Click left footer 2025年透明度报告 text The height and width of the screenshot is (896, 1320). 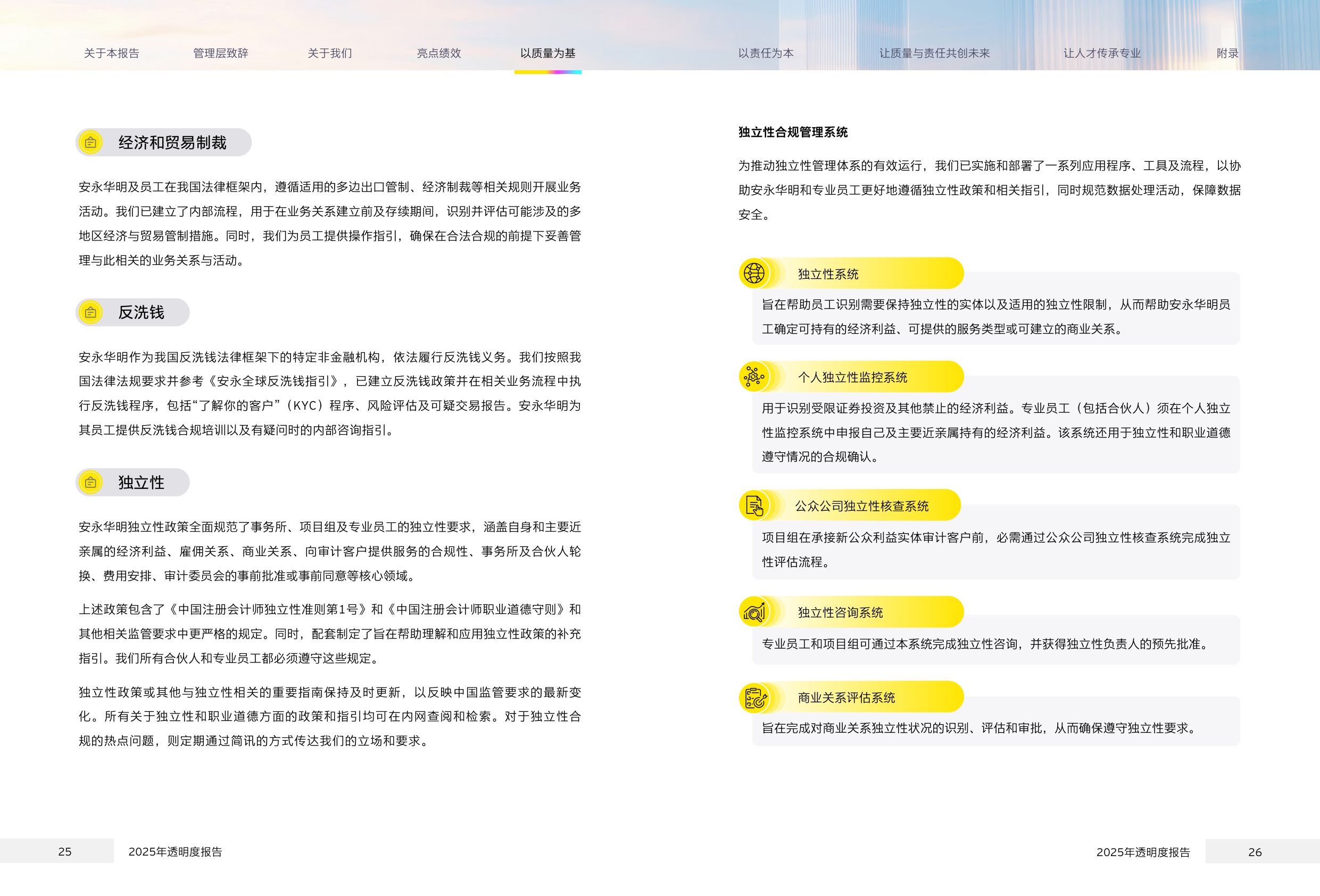(175, 852)
